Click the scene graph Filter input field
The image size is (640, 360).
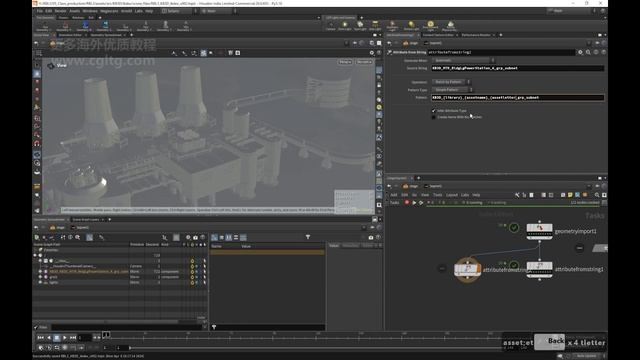pyautogui.click(x=127, y=327)
